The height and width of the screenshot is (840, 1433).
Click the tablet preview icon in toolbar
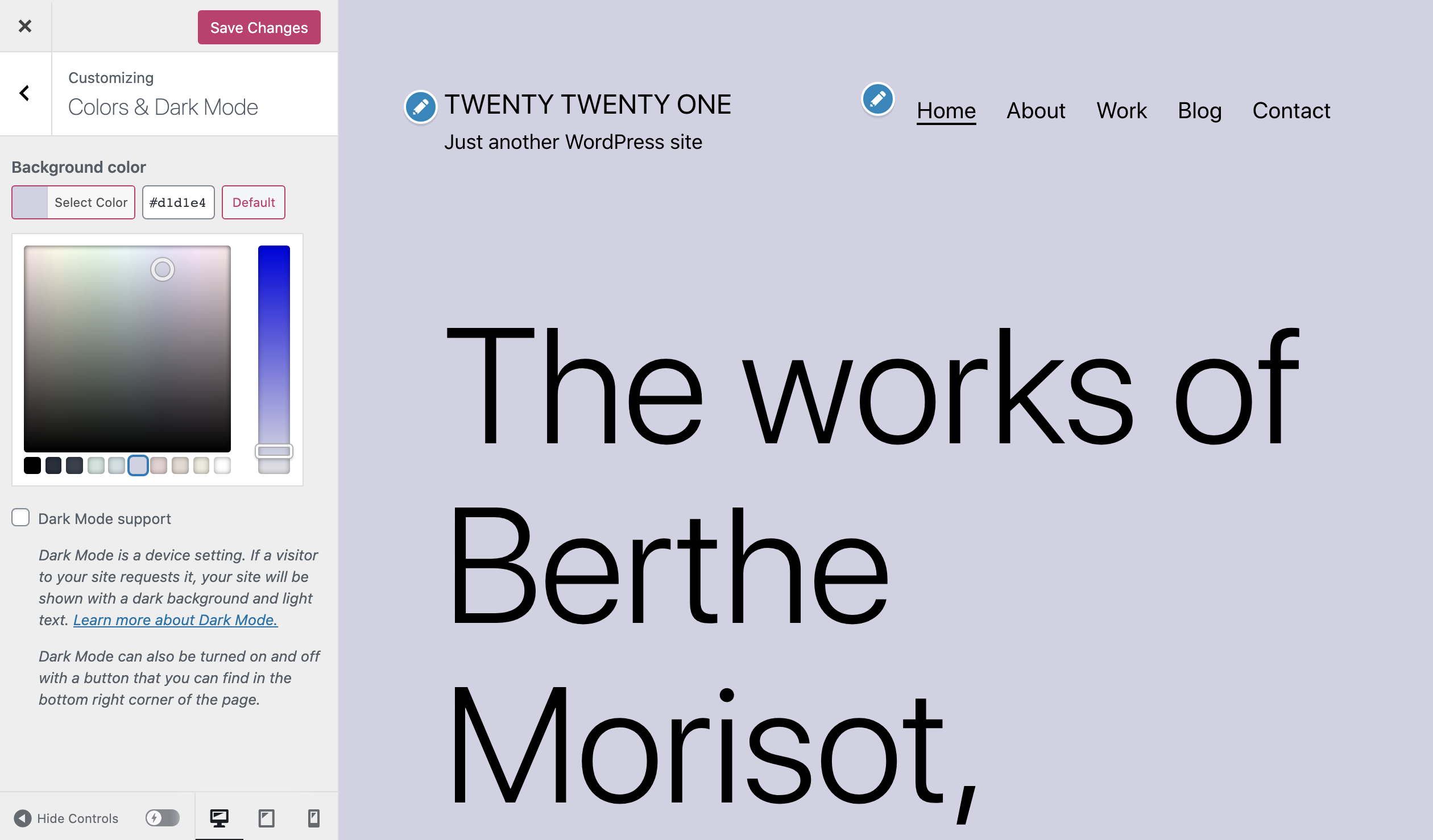[266, 818]
